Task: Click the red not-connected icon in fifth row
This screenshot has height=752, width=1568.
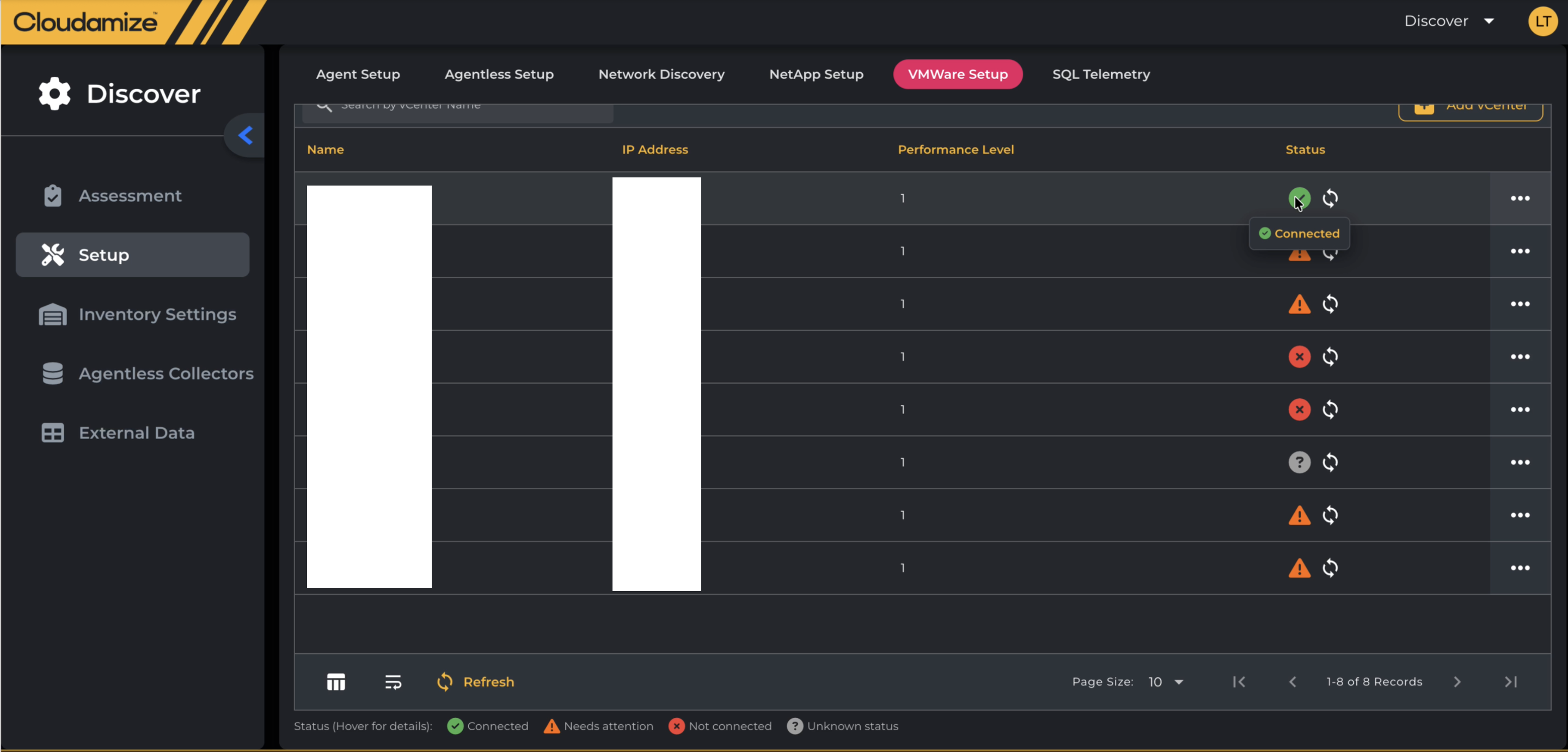Action: point(1299,409)
